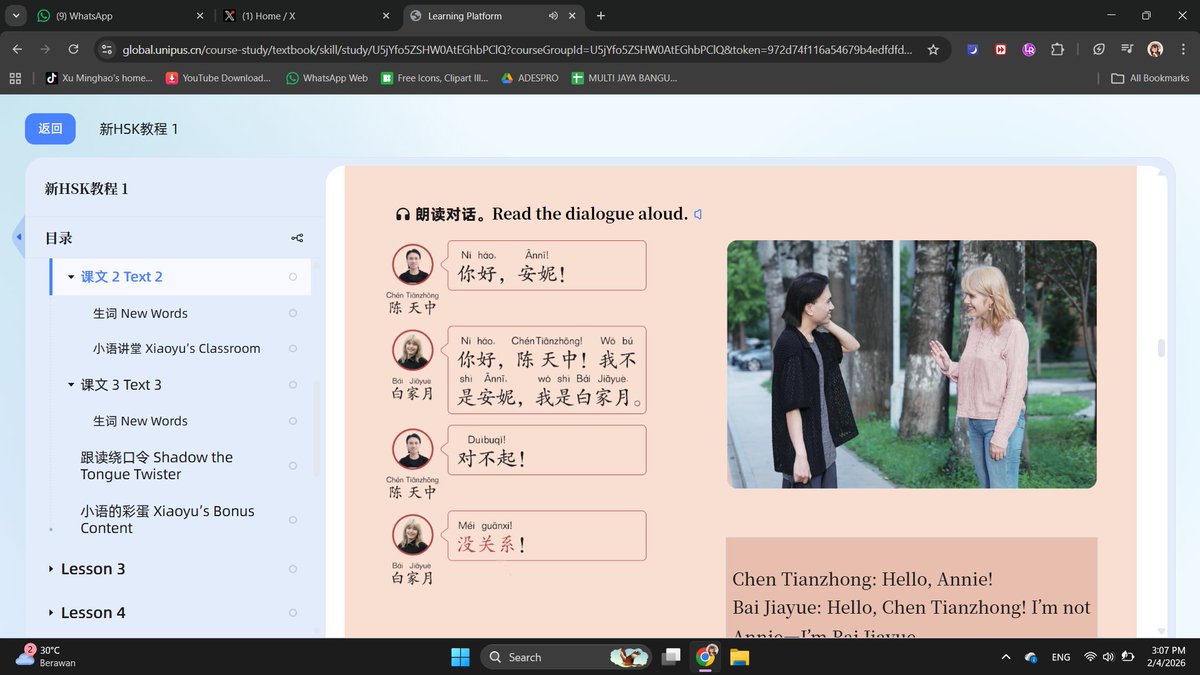The height and width of the screenshot is (675, 1200).
Task: Reload the current page
Action: [73, 49]
